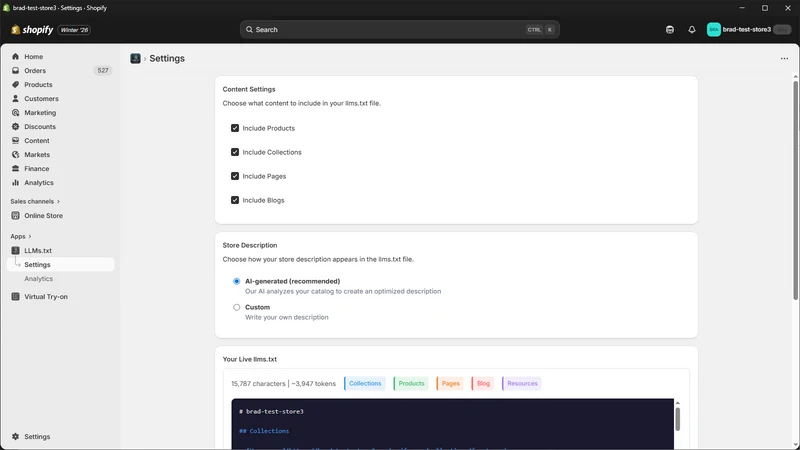Viewport: 800px width, 450px height.
Task: Open brad-test-store3 account menu
Action: [x=748, y=30]
